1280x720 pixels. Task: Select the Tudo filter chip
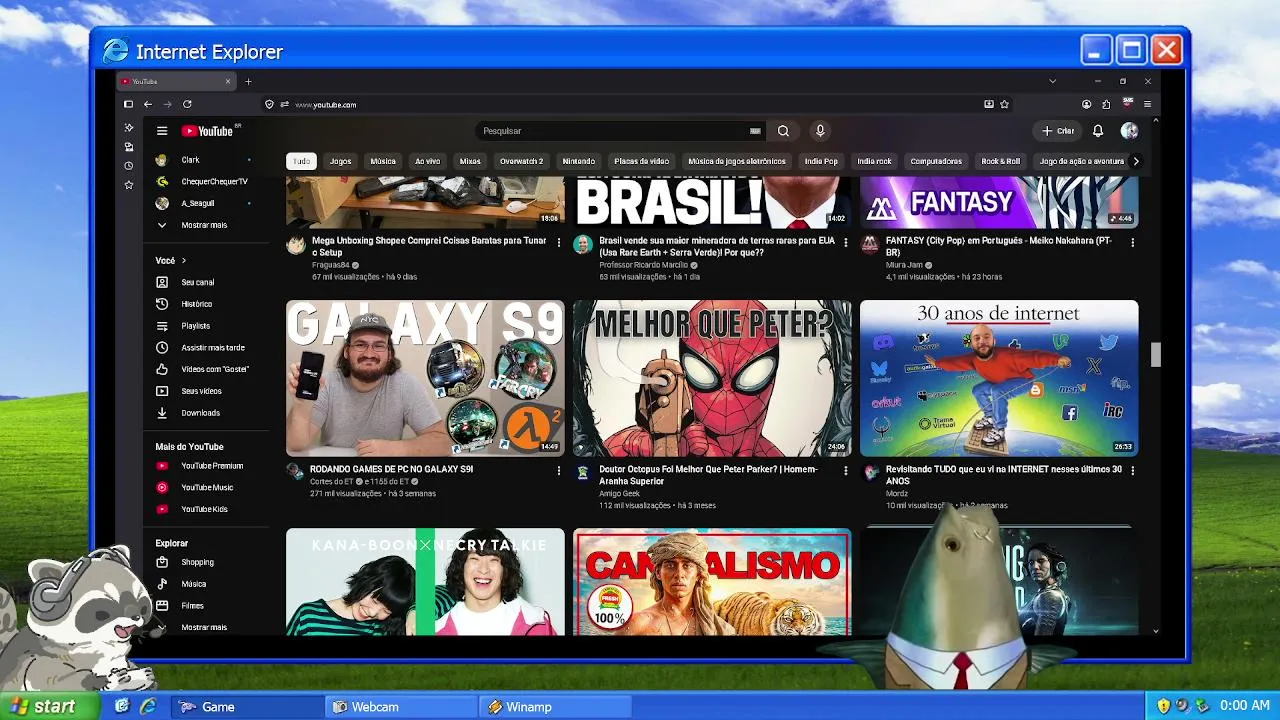pos(301,161)
